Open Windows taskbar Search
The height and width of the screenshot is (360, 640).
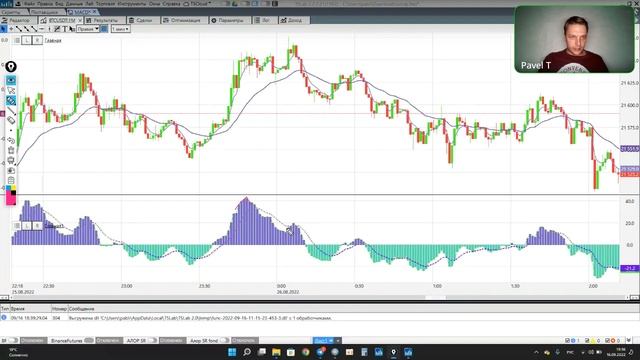pos(247,352)
